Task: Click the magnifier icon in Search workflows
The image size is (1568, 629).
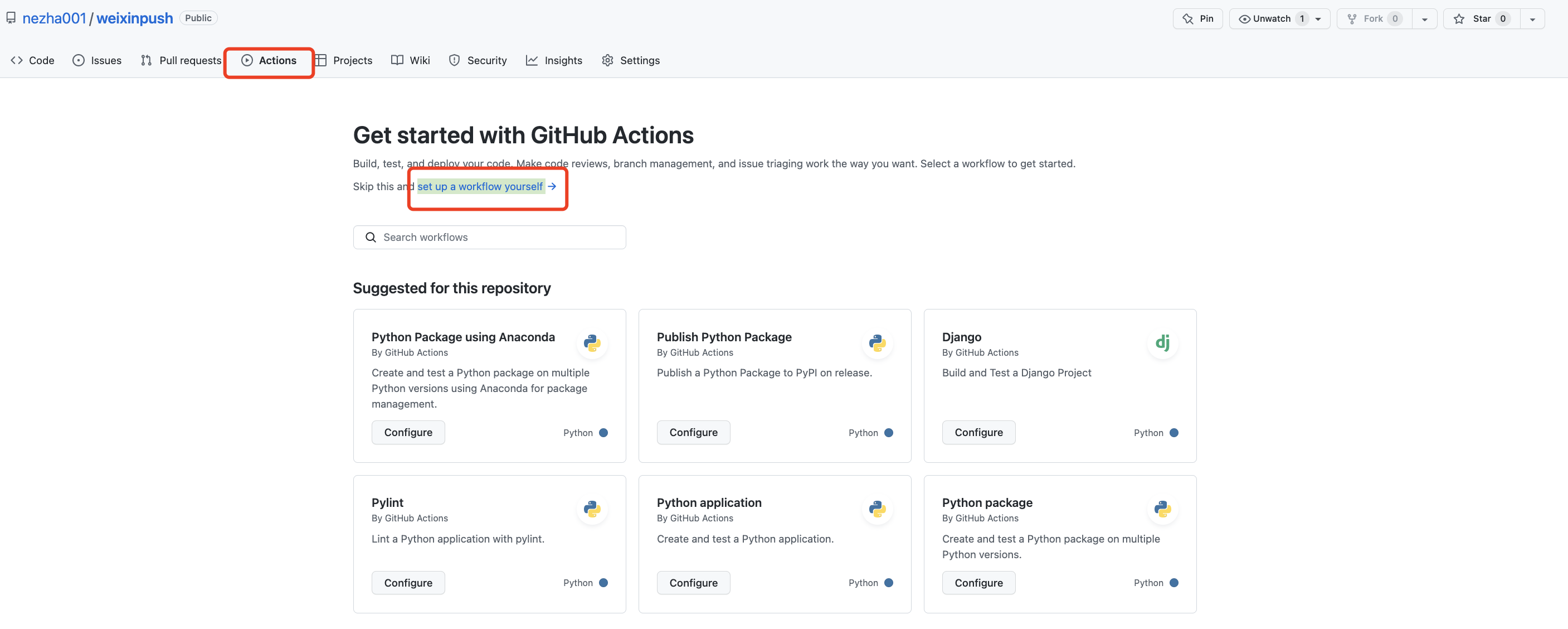Action: click(370, 238)
